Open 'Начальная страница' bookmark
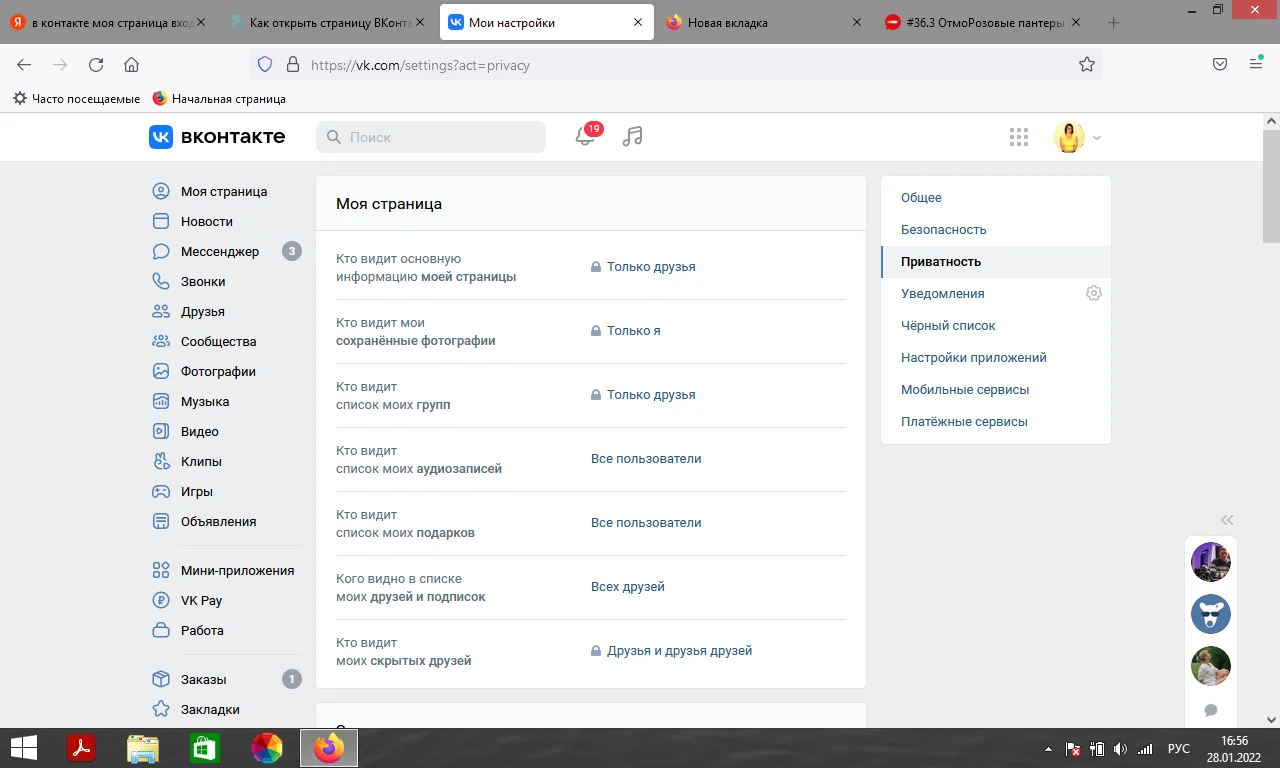The image size is (1280, 768). [228, 99]
